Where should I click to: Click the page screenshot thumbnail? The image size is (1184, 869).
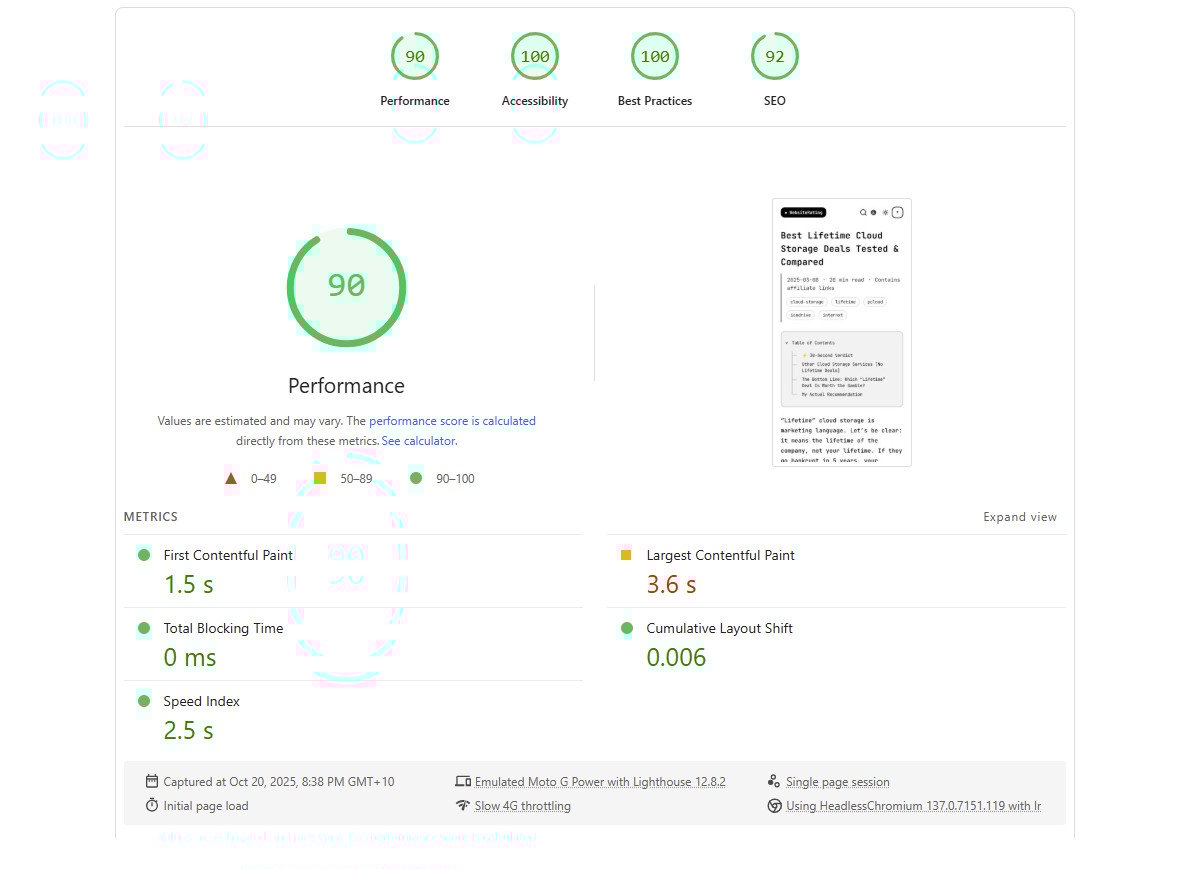841,332
